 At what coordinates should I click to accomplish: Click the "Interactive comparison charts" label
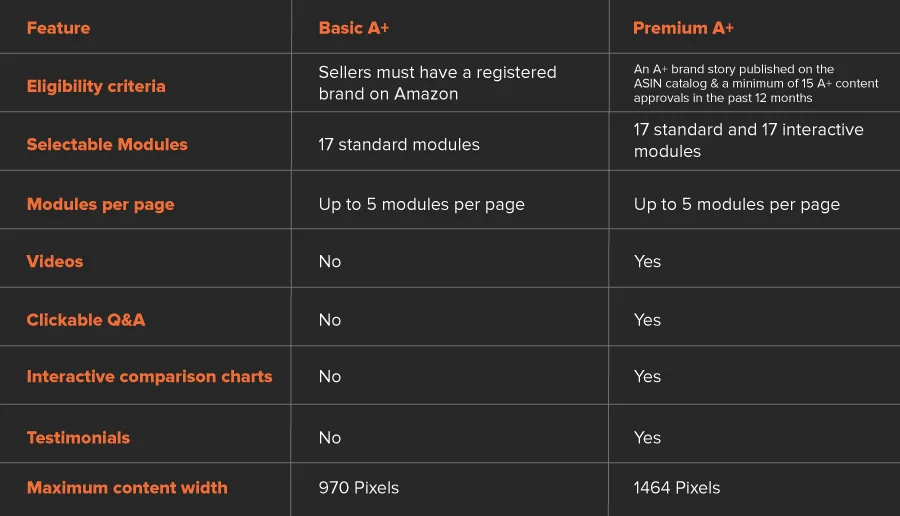149,377
